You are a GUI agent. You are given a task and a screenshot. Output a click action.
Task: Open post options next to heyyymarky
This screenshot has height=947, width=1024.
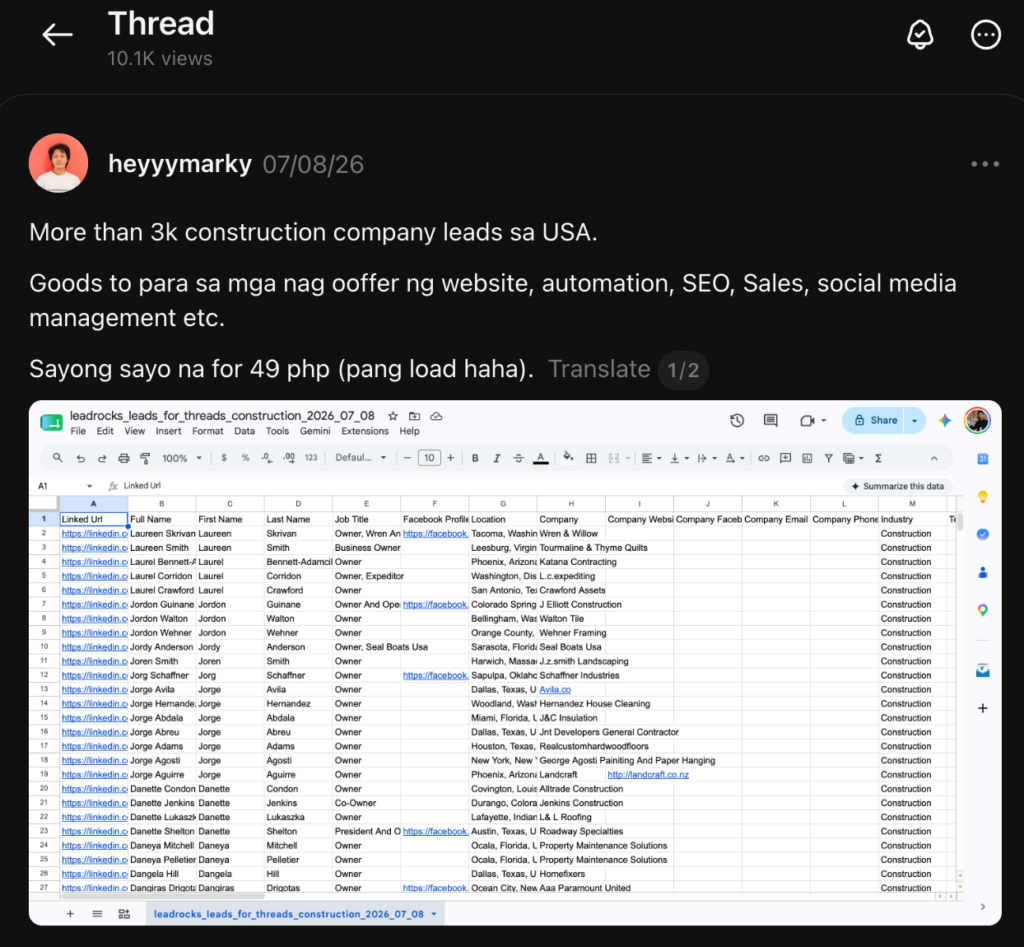(985, 164)
